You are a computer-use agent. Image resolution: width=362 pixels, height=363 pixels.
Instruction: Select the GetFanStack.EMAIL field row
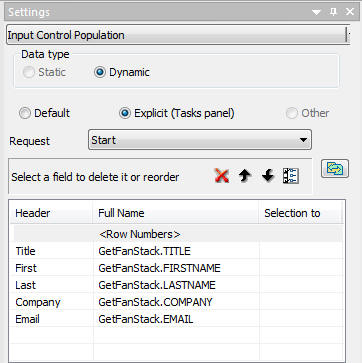[178, 319]
